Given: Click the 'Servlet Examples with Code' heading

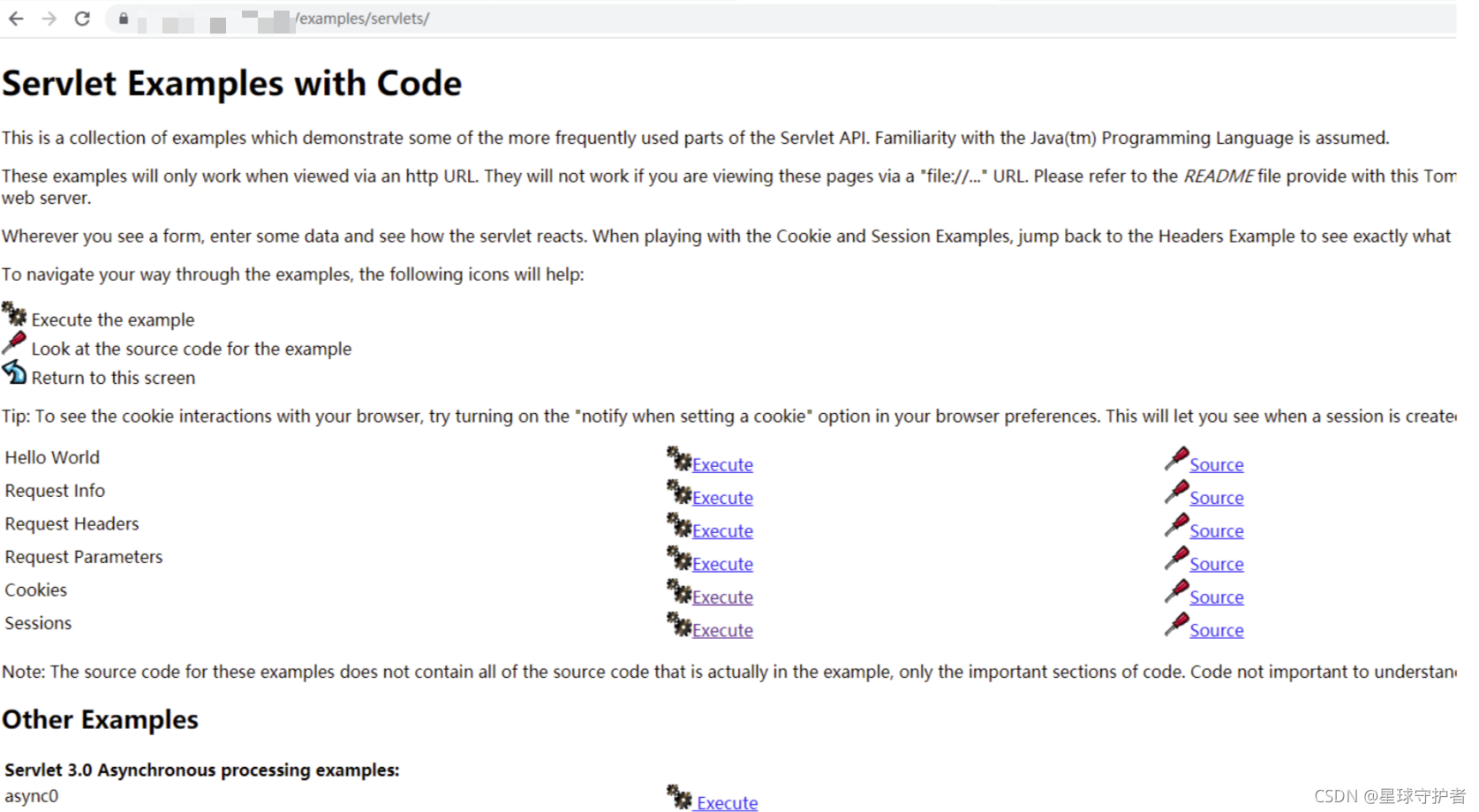Looking at the screenshot, I should 232,84.
